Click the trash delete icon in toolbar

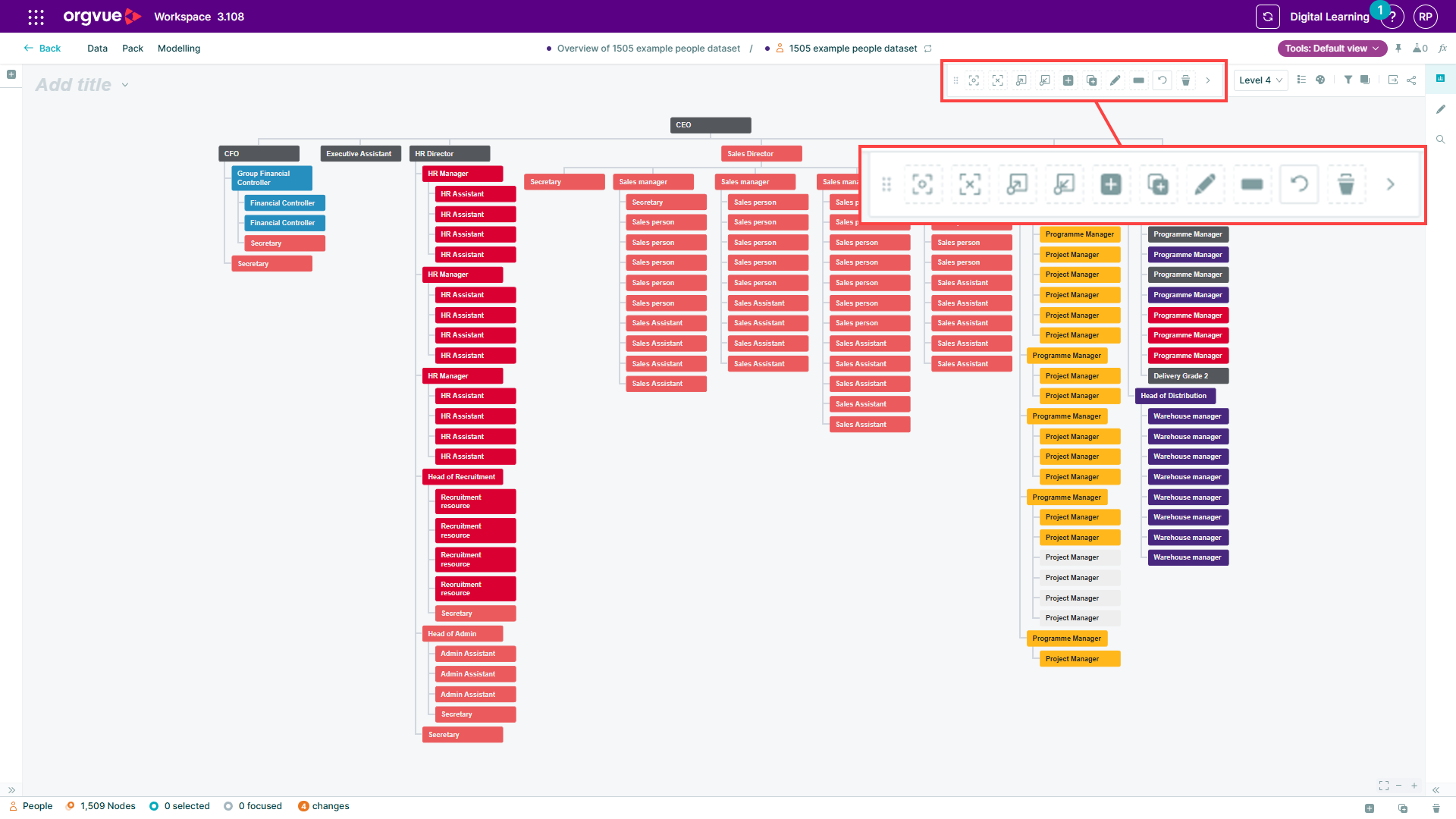(x=1185, y=80)
